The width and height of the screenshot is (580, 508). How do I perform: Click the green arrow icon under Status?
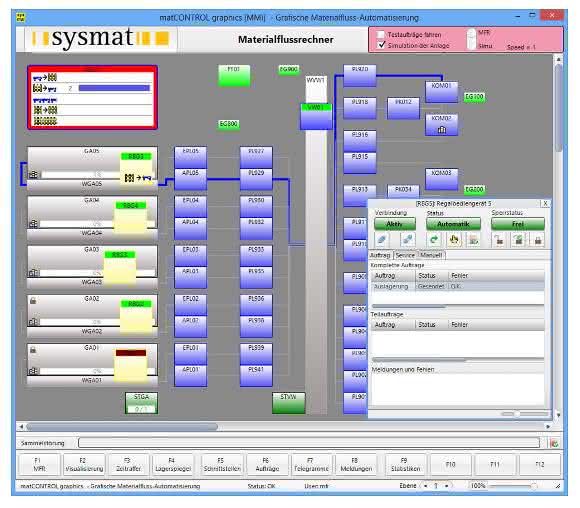coord(434,240)
